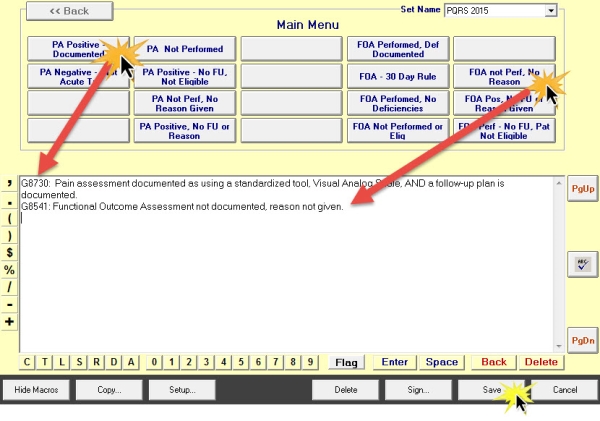Image resolution: width=600 pixels, height=421 pixels.
Task: Go back using the << Back button
Action: click(x=69, y=11)
